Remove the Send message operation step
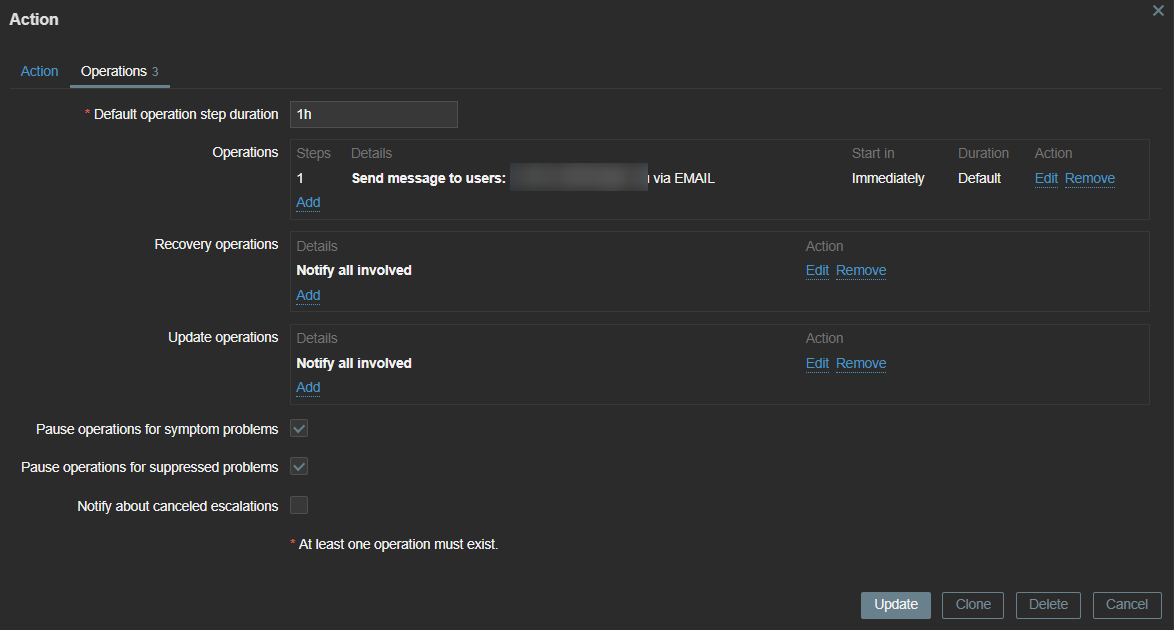 click(x=1089, y=178)
